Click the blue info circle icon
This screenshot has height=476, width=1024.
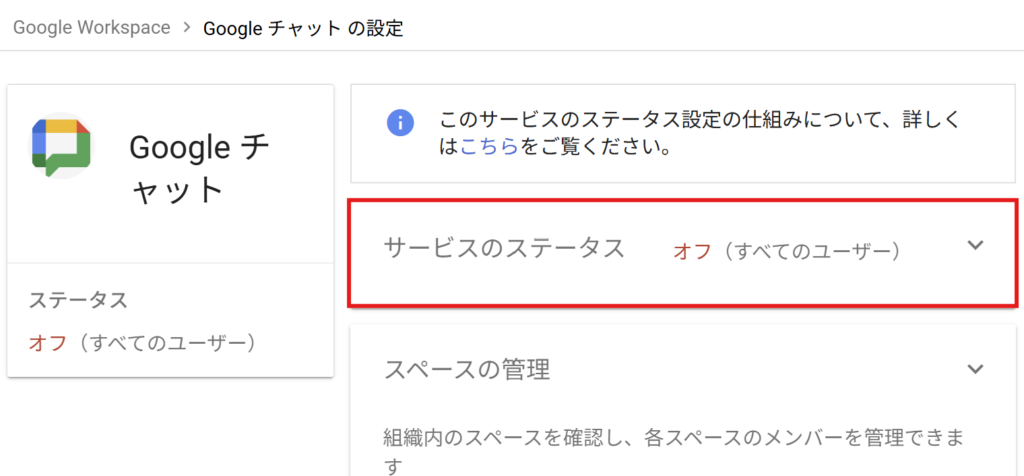pos(401,122)
